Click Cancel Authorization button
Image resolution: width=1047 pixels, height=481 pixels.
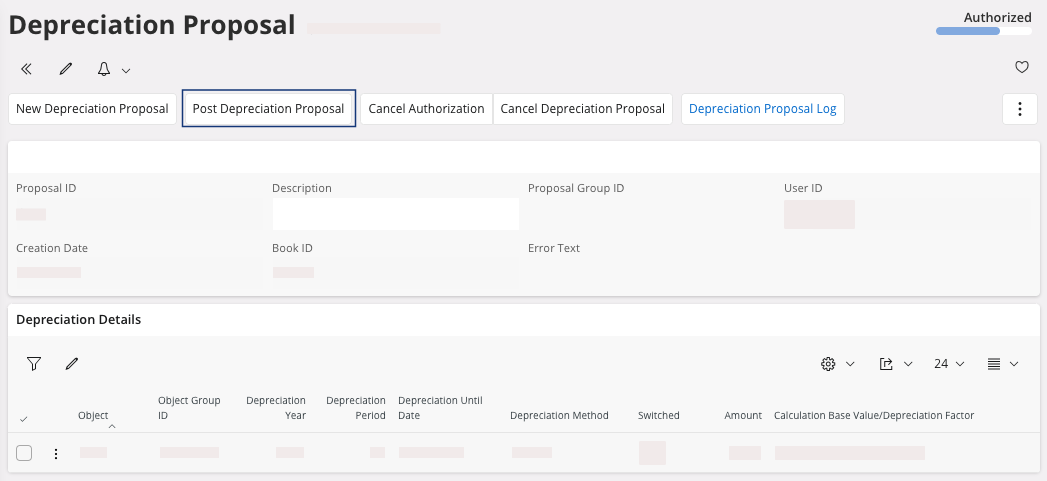click(426, 109)
